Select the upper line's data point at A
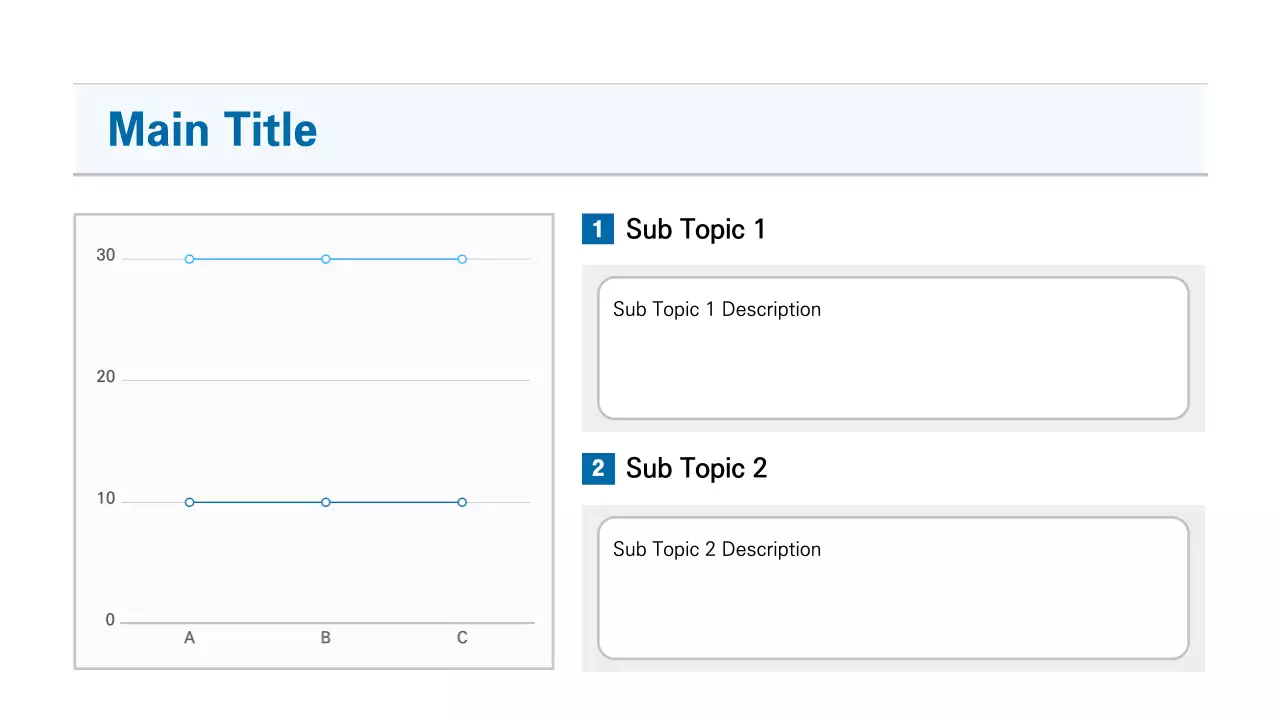This screenshot has height=720, width=1280. click(190, 259)
